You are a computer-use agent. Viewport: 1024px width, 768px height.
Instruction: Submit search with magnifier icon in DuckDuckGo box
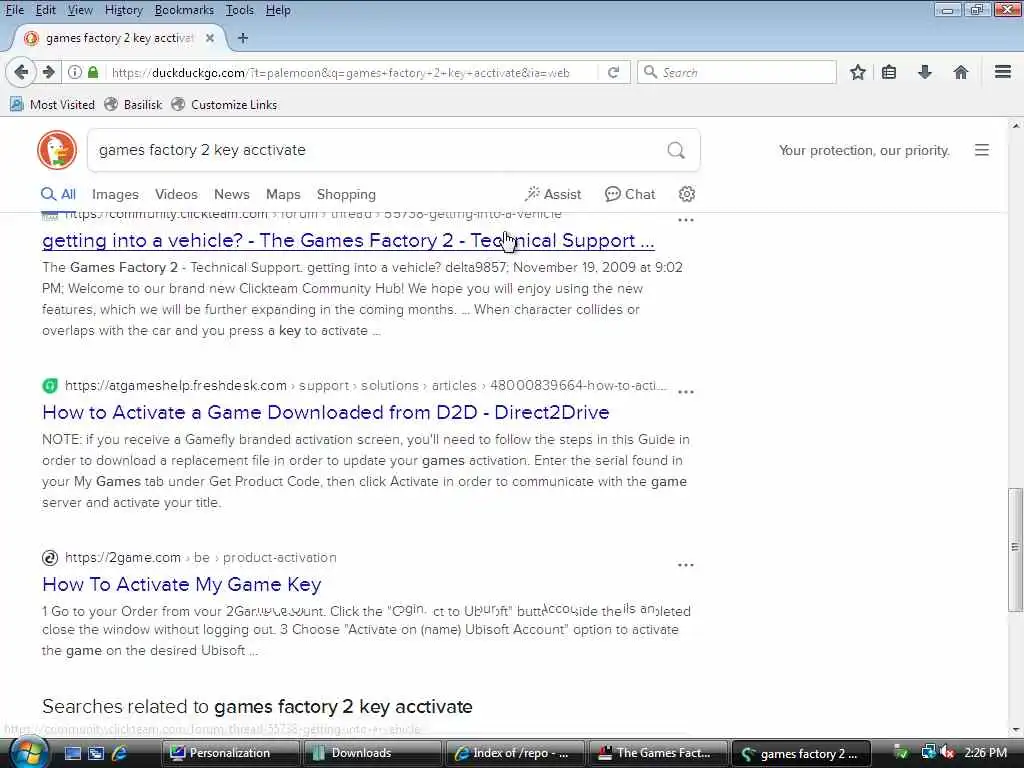click(x=676, y=150)
